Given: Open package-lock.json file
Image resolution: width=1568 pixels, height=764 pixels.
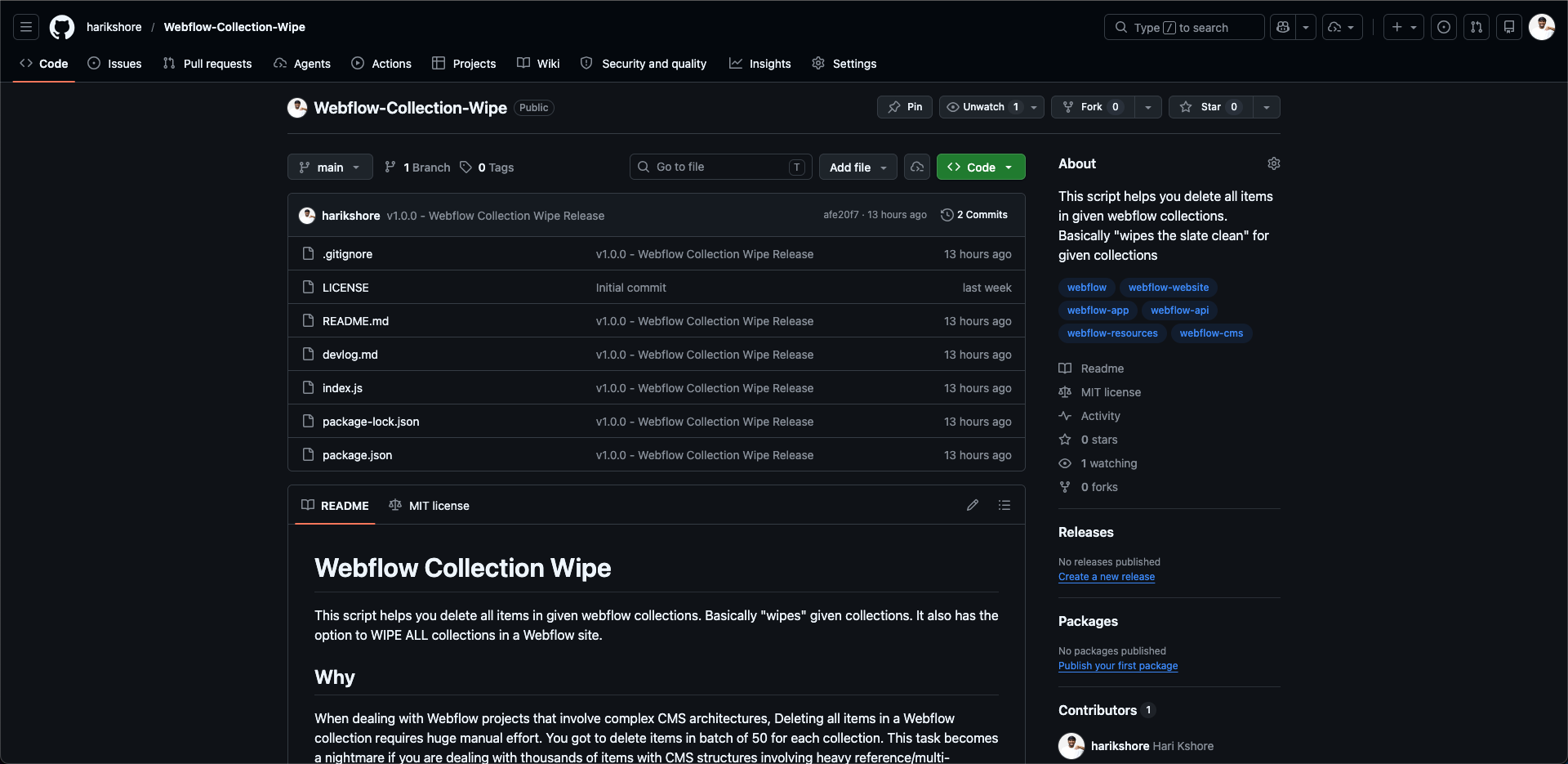Looking at the screenshot, I should (371, 422).
